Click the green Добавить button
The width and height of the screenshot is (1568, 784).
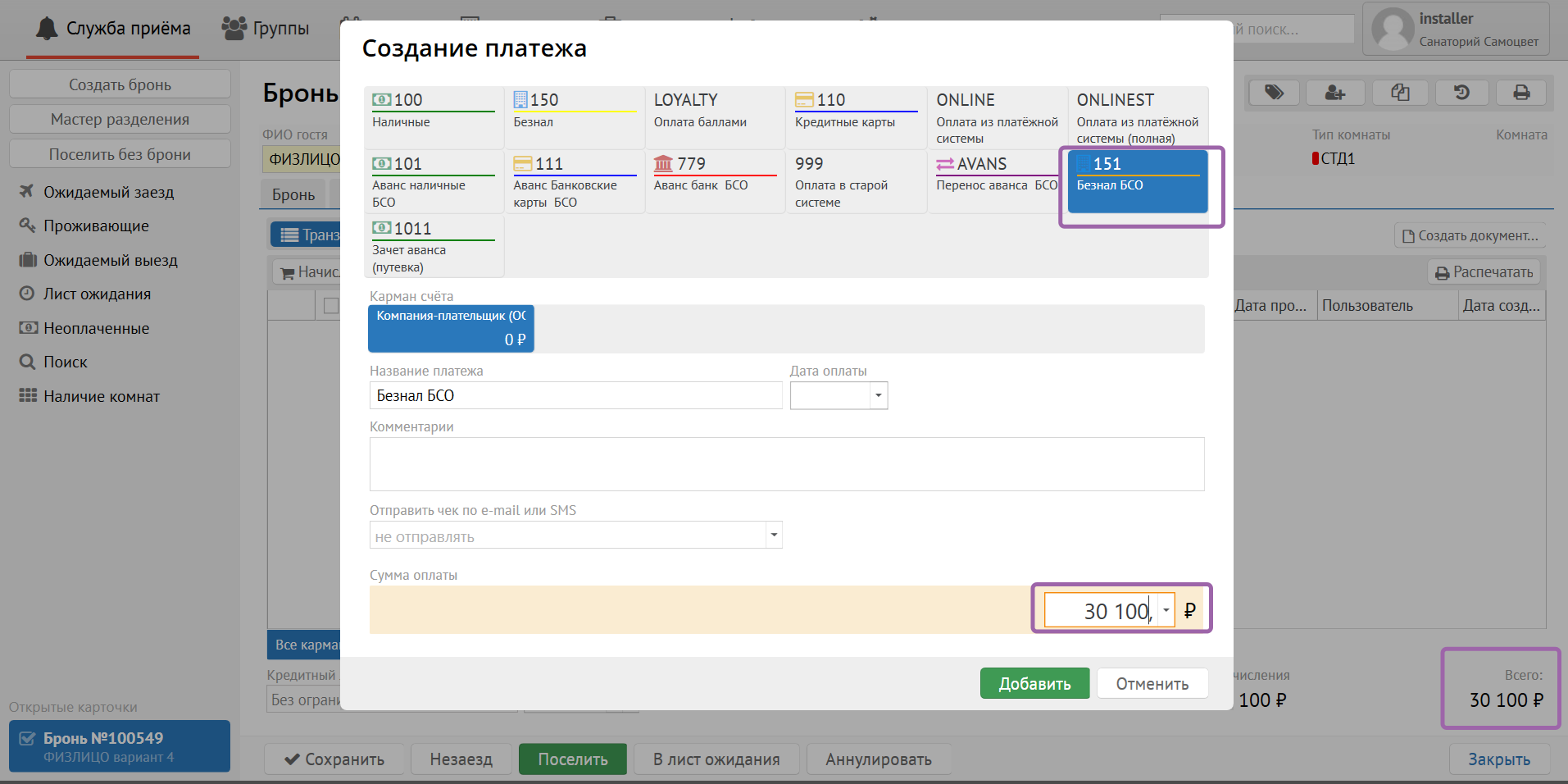coord(1034,683)
